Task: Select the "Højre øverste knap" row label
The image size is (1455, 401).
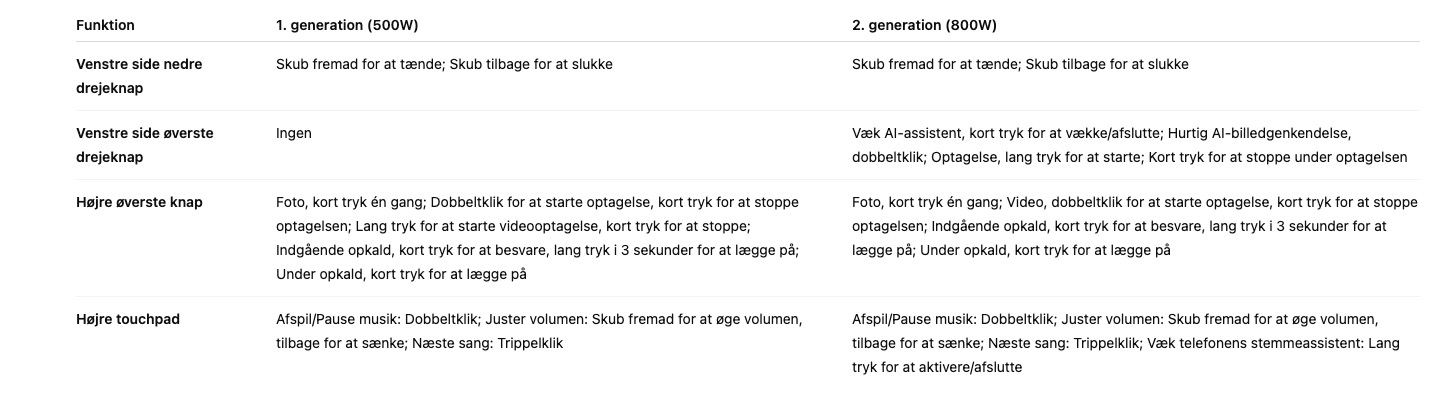Action: (x=139, y=202)
